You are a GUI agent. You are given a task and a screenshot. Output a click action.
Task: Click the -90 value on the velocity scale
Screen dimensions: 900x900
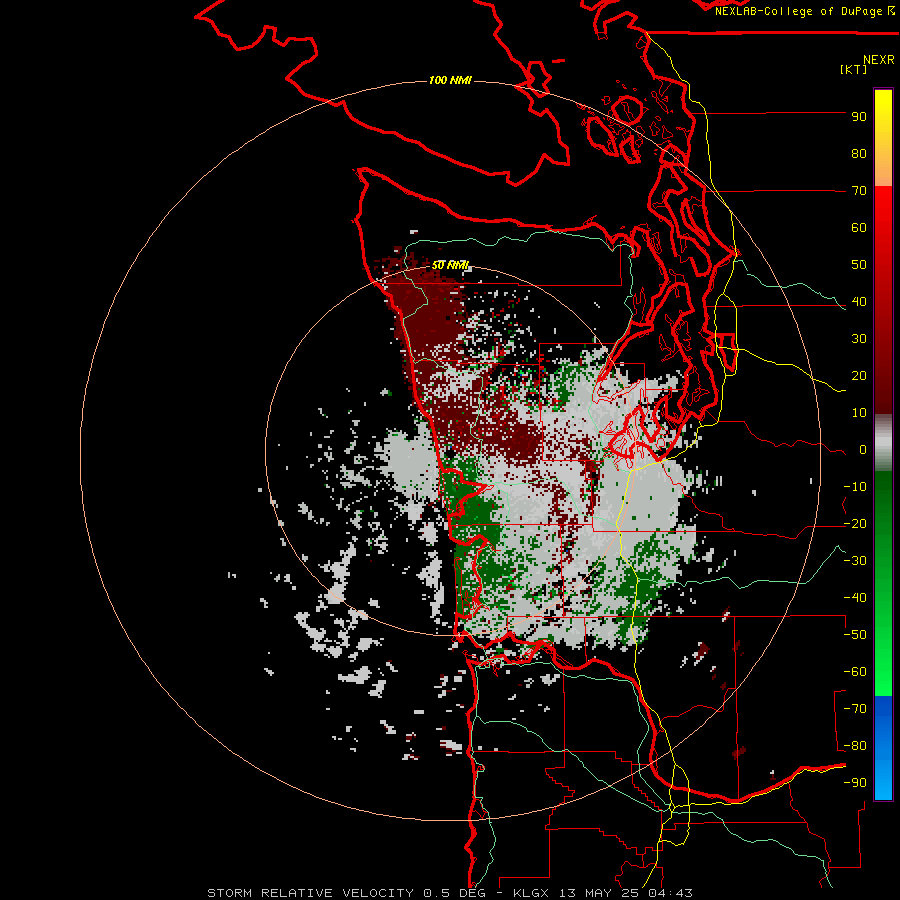pyautogui.click(x=855, y=783)
